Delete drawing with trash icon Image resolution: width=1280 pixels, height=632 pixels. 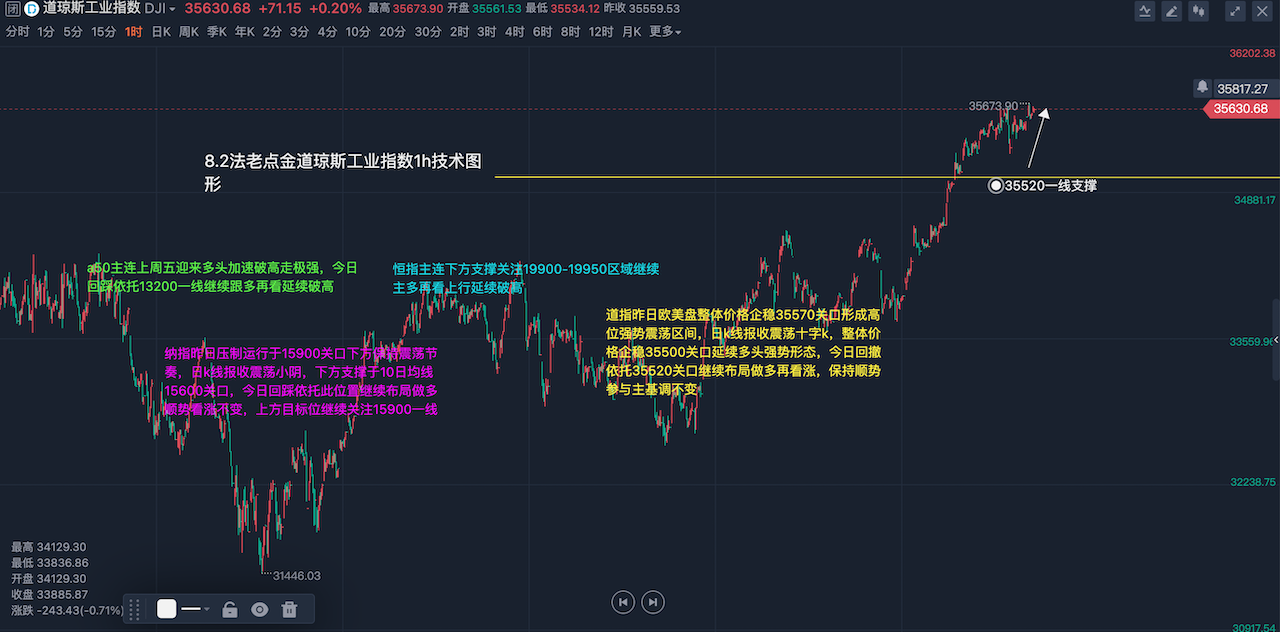pyautogui.click(x=289, y=609)
